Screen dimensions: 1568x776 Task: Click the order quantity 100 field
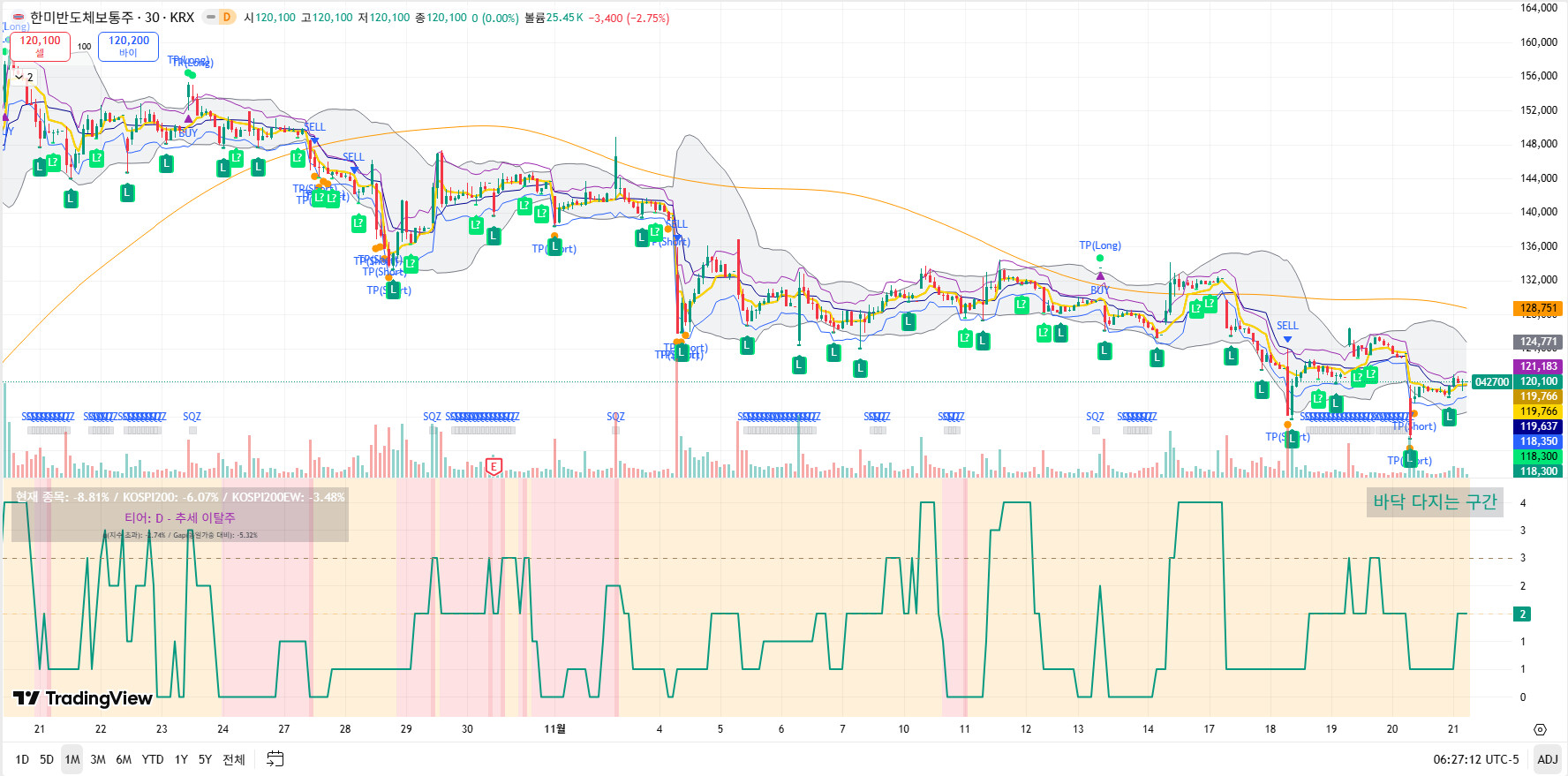tap(84, 47)
